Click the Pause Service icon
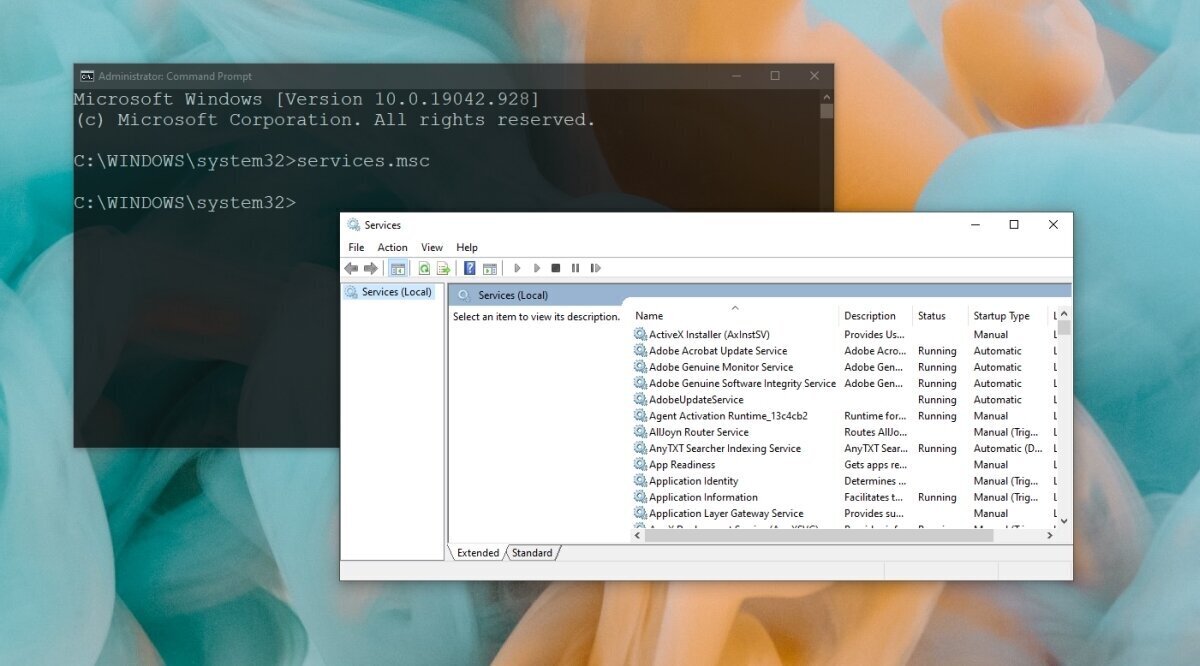The width and height of the screenshot is (1200, 666). pos(576,268)
